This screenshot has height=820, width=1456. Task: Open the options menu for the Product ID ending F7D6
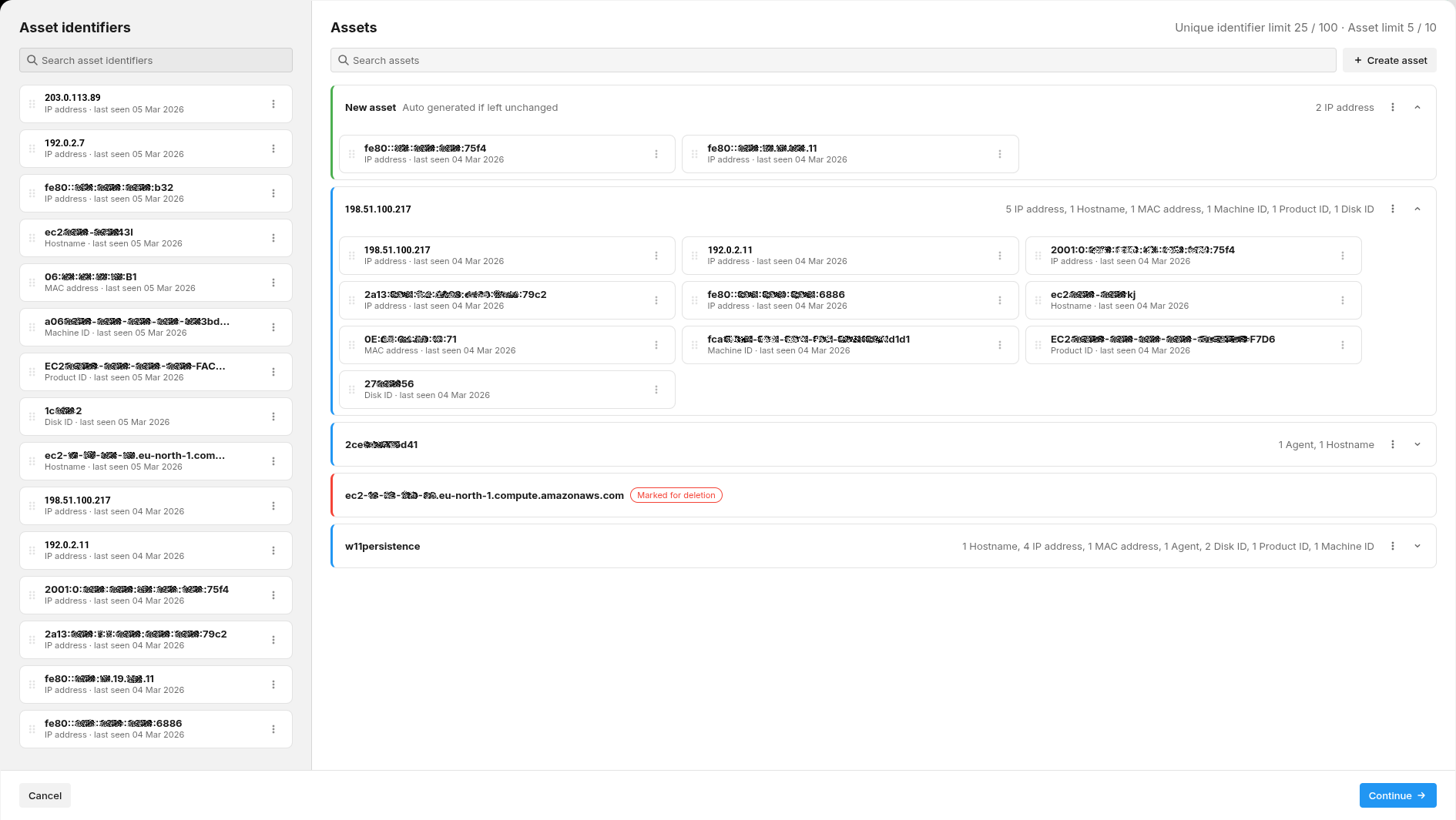(x=1344, y=345)
